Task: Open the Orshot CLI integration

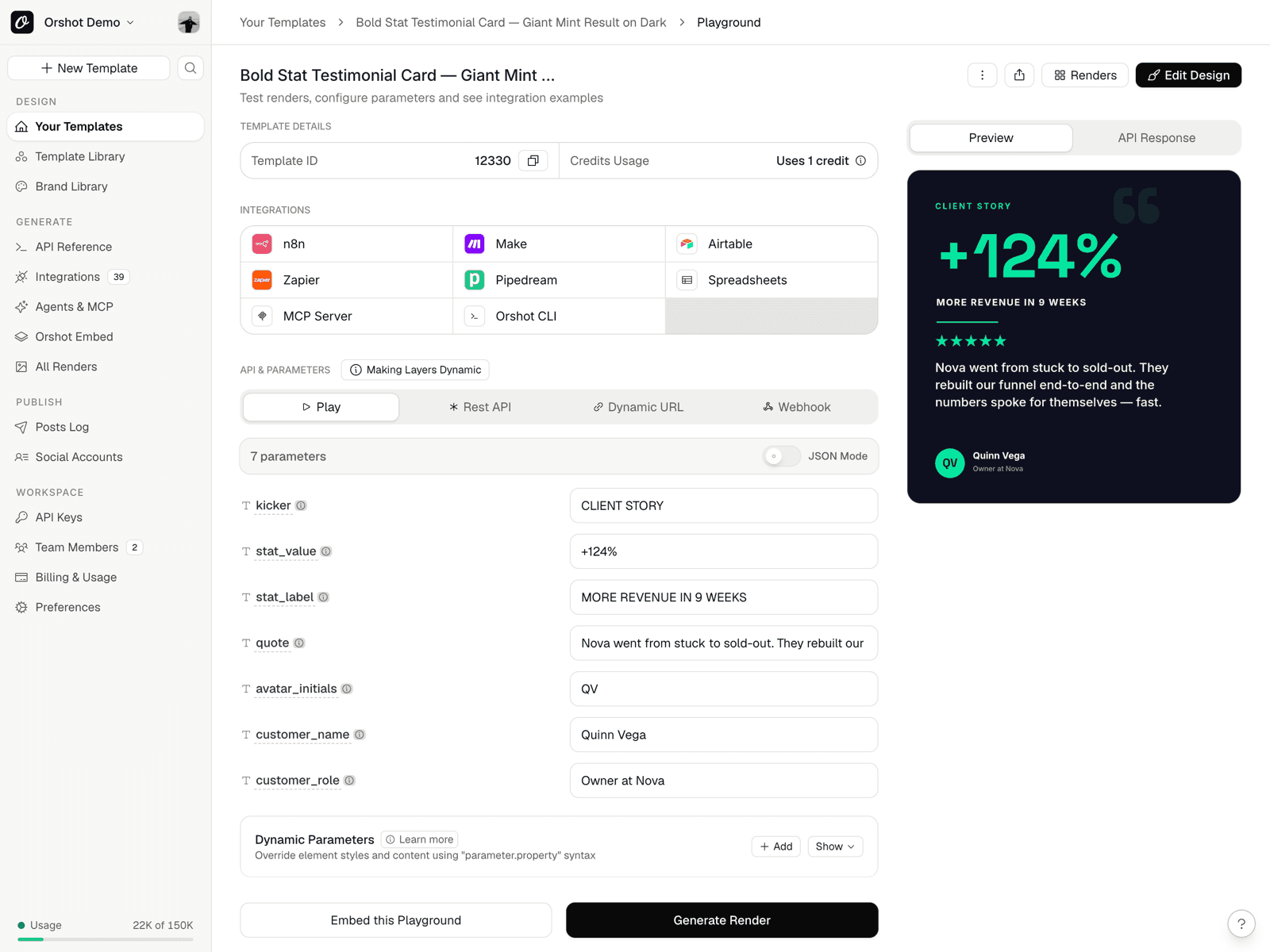Action: [x=559, y=316]
